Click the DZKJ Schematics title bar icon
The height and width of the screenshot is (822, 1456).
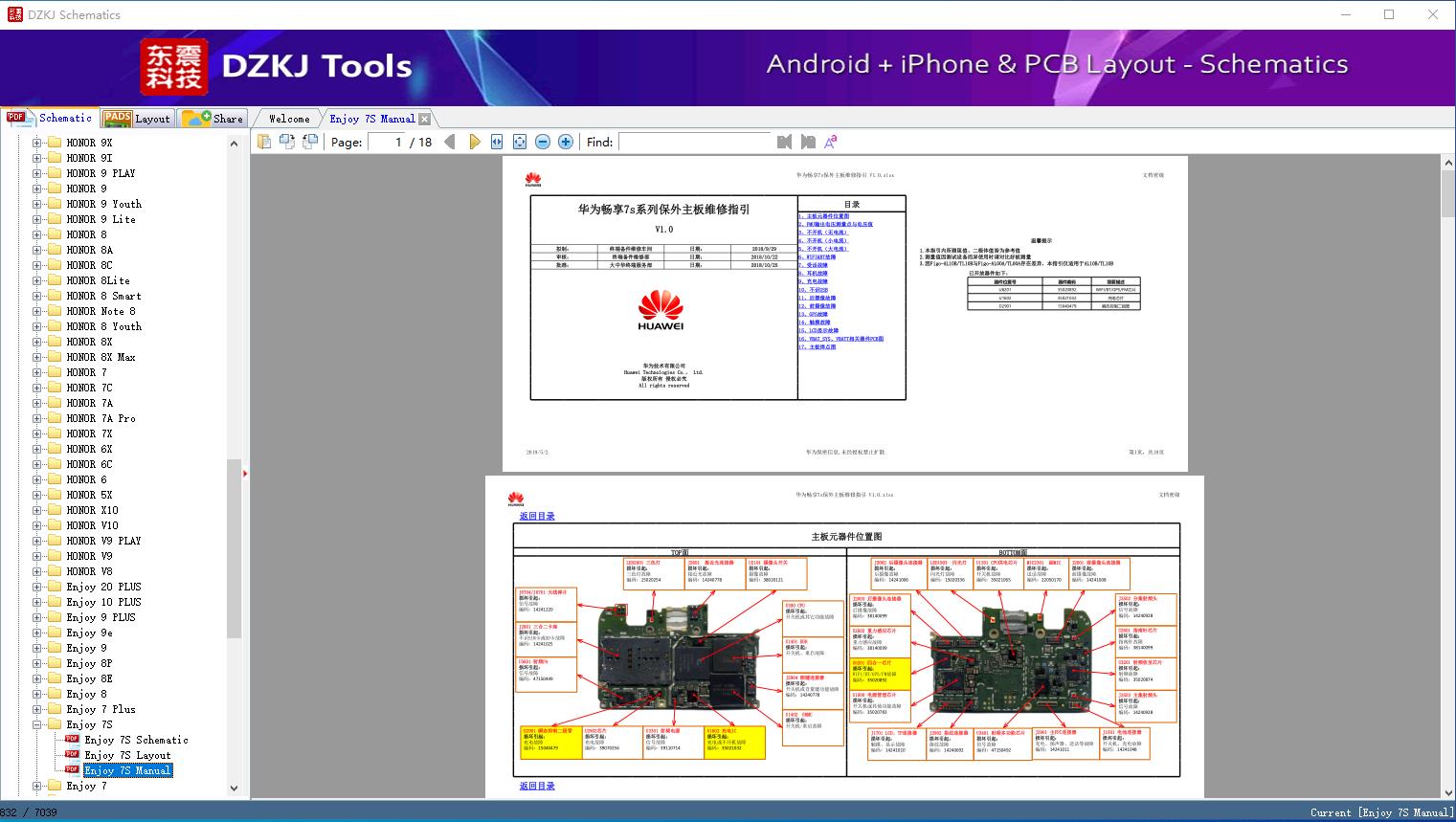[x=14, y=14]
